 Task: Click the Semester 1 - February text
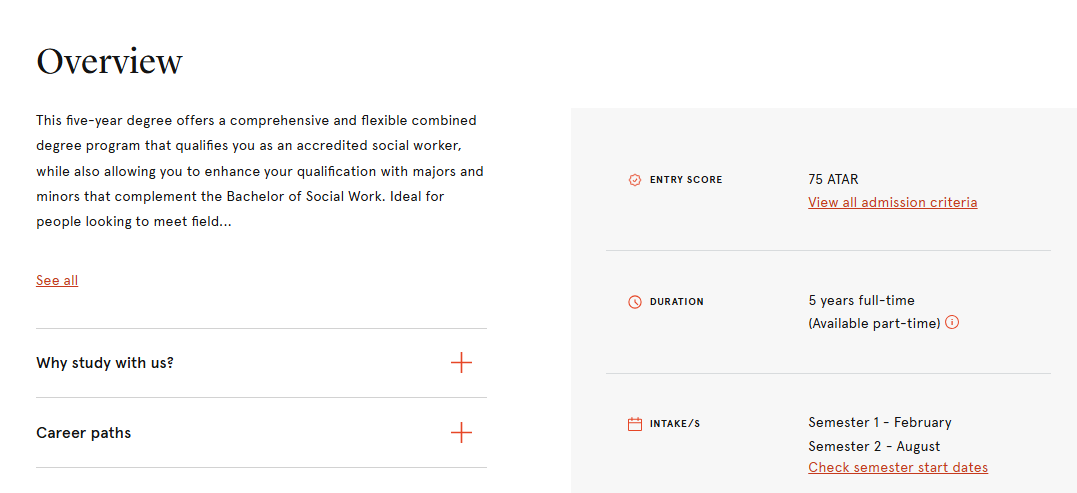pos(880,422)
